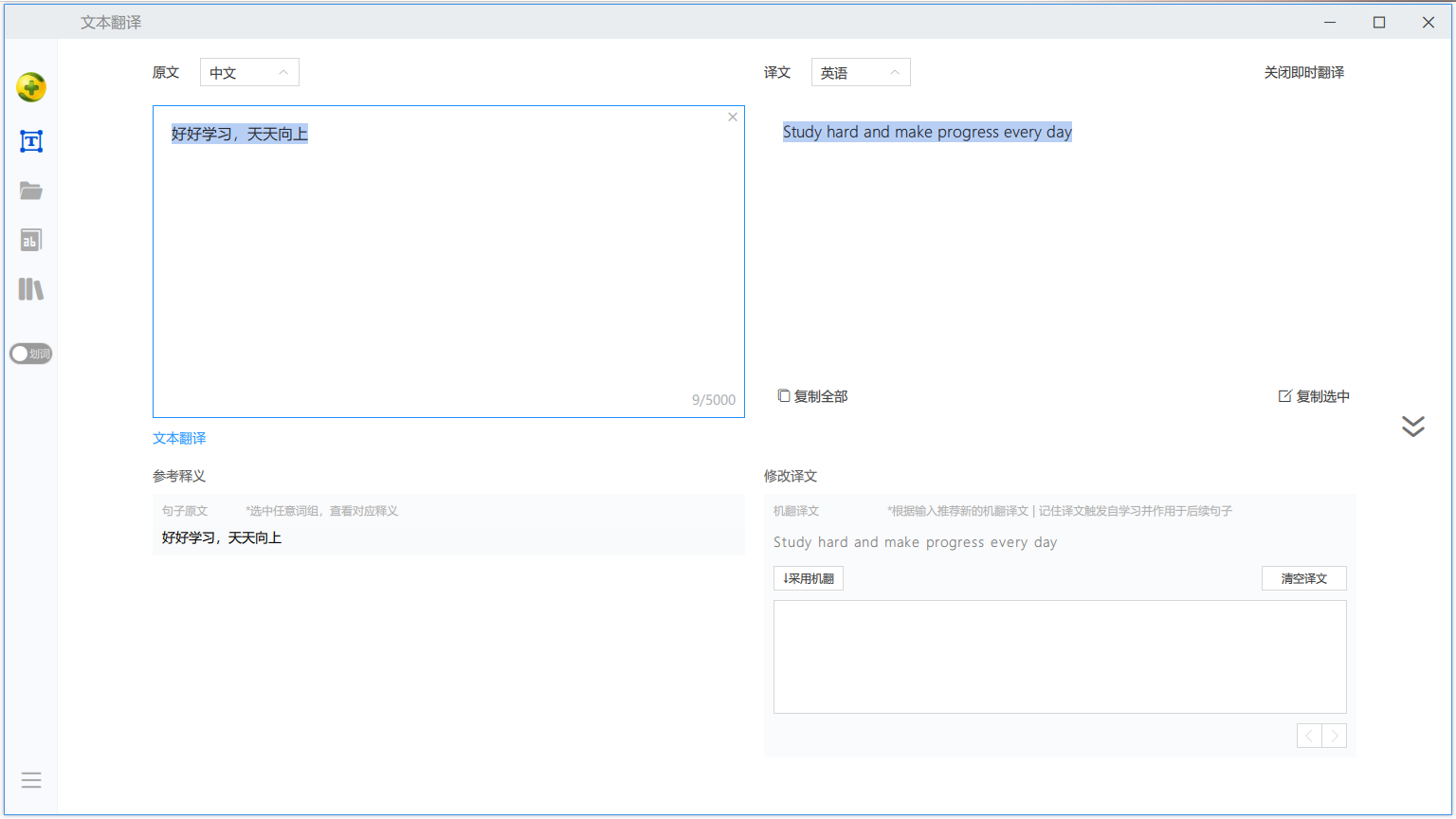Viewport: 1456px width, 819px height.
Task: Click the green plus logo icon
Action: [x=31, y=87]
